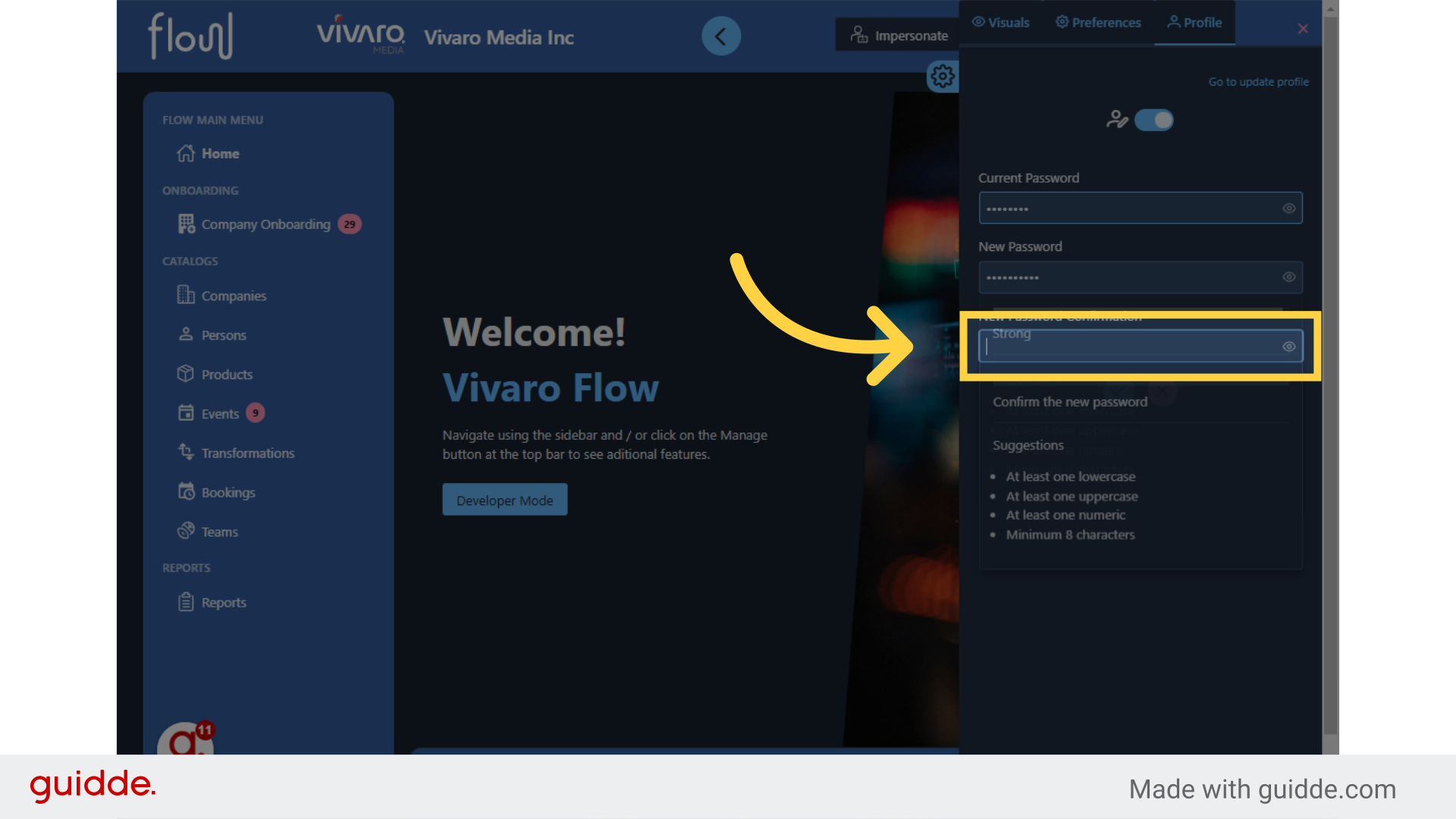Open Products box icon
The width and height of the screenshot is (1456, 819).
pyautogui.click(x=186, y=374)
